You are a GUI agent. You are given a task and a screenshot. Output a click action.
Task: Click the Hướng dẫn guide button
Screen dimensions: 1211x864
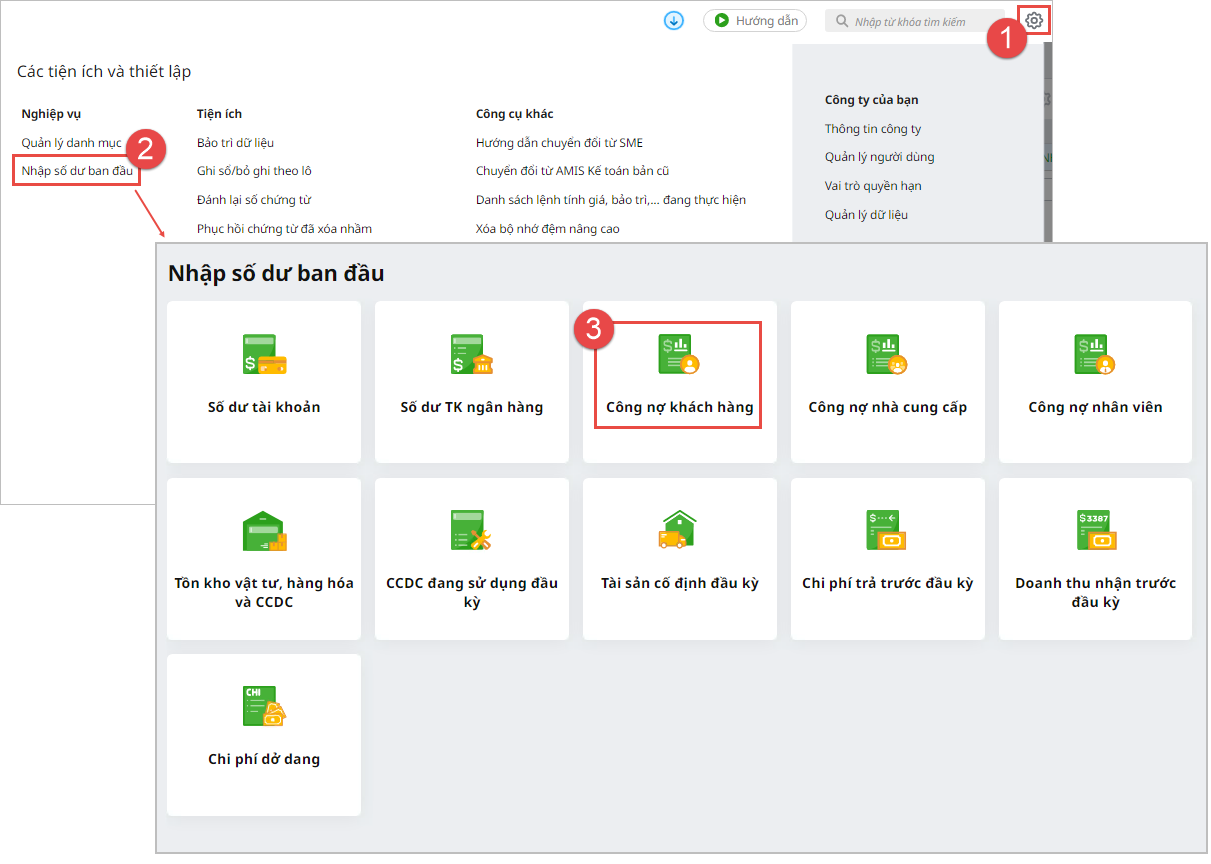(x=755, y=21)
